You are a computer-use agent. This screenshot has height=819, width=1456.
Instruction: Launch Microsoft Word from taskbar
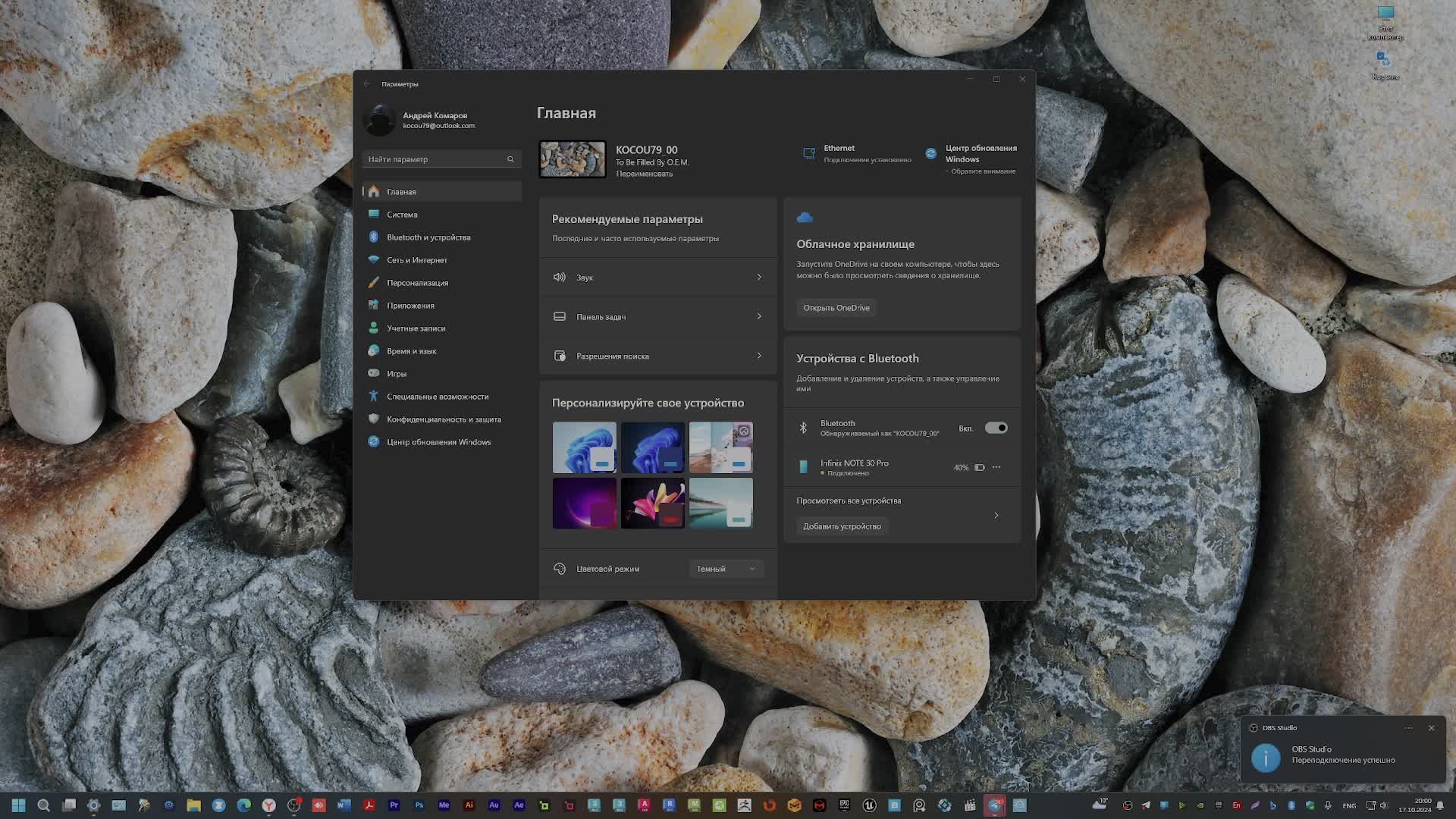[344, 805]
